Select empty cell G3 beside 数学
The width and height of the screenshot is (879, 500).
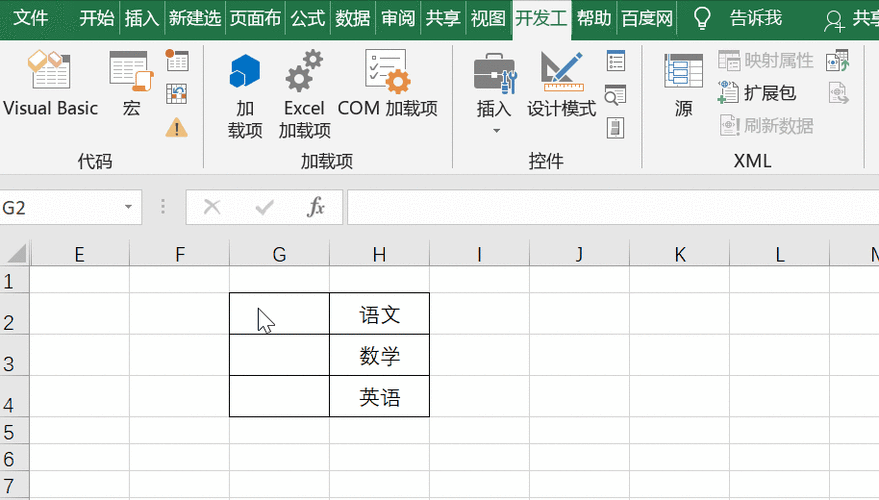click(279, 355)
